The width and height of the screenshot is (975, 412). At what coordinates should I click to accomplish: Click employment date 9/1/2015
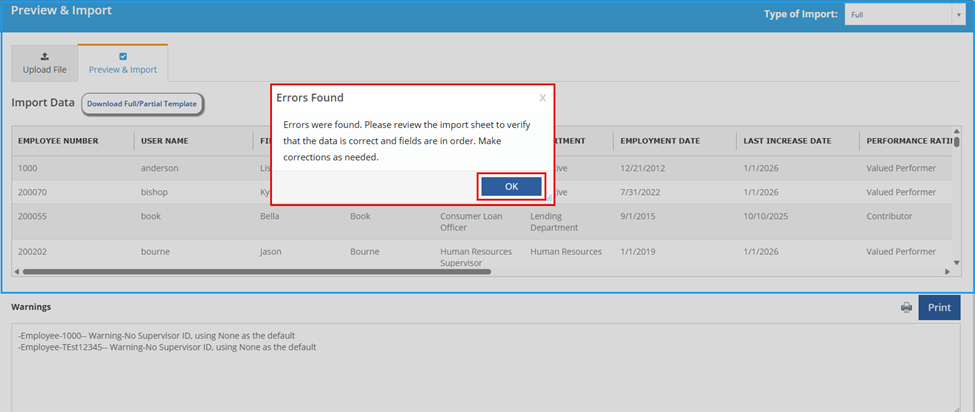pos(637,216)
